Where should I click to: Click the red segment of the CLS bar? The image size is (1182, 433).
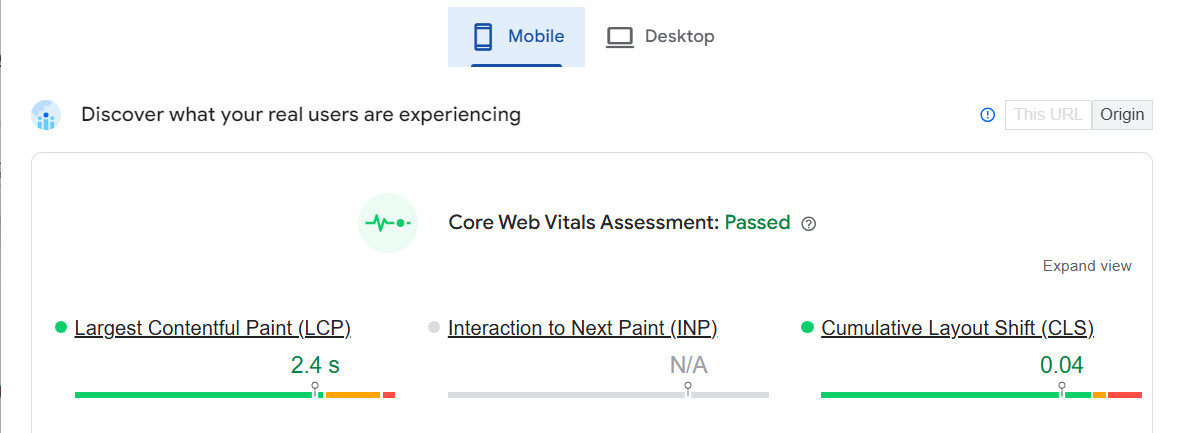tap(1125, 395)
